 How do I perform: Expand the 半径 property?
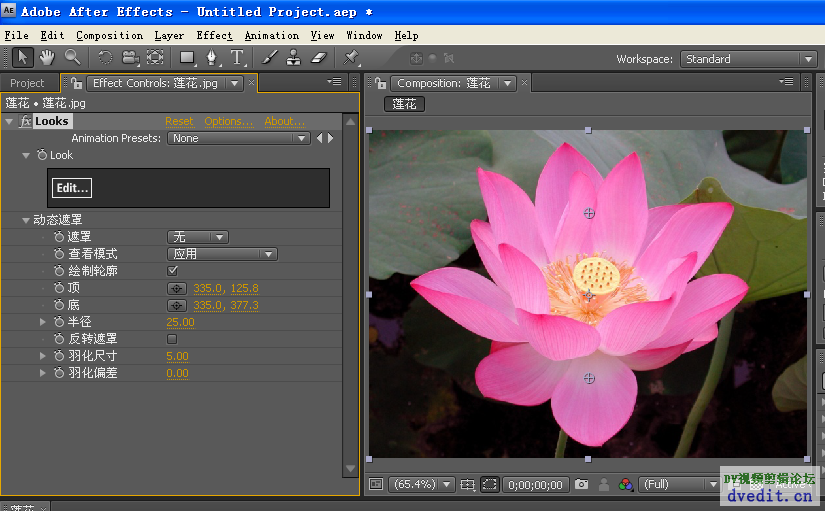43,322
